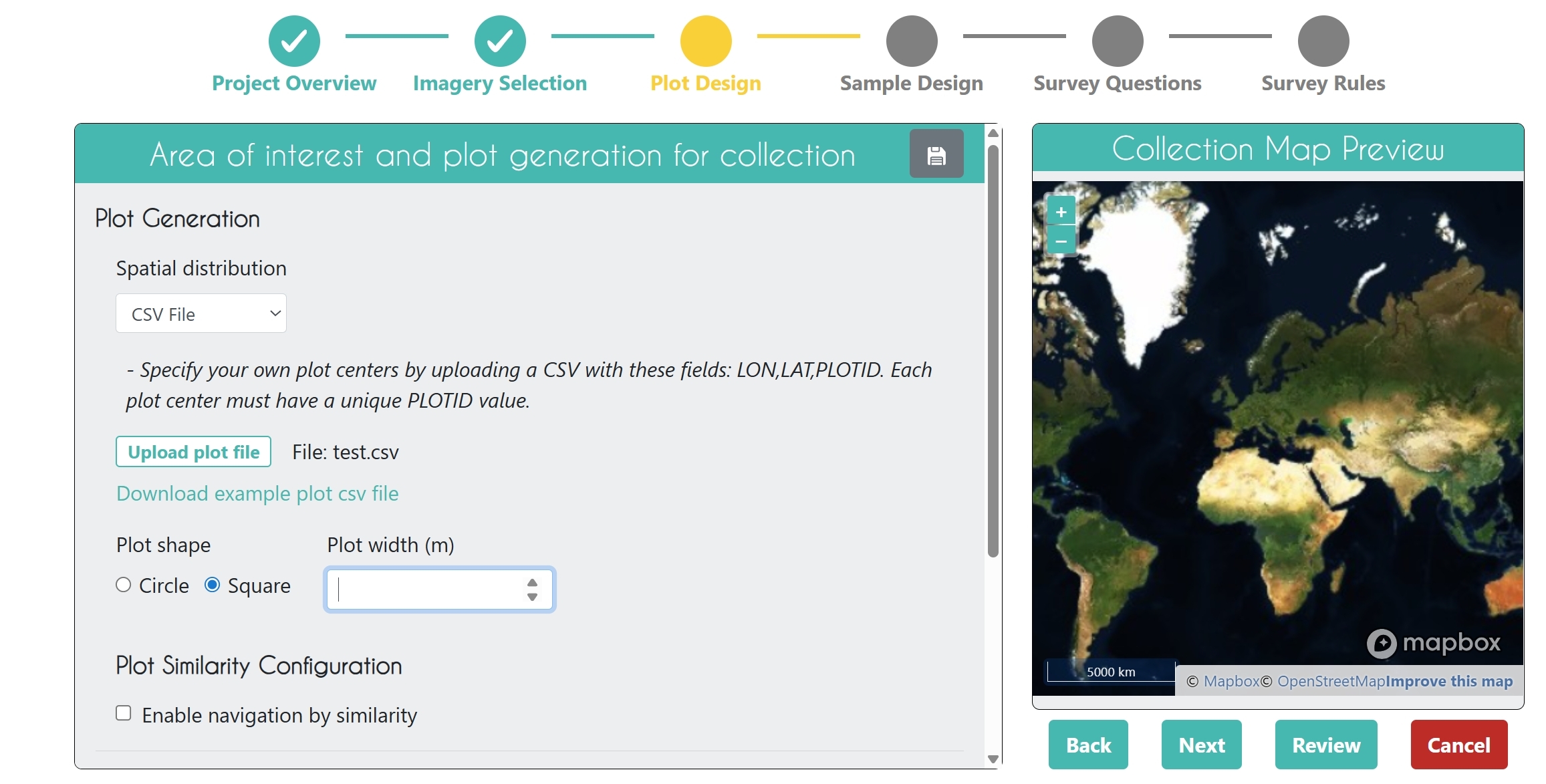This screenshot has width=1546, height=784.
Task: Zoom in on the map preview
Action: tap(1061, 212)
